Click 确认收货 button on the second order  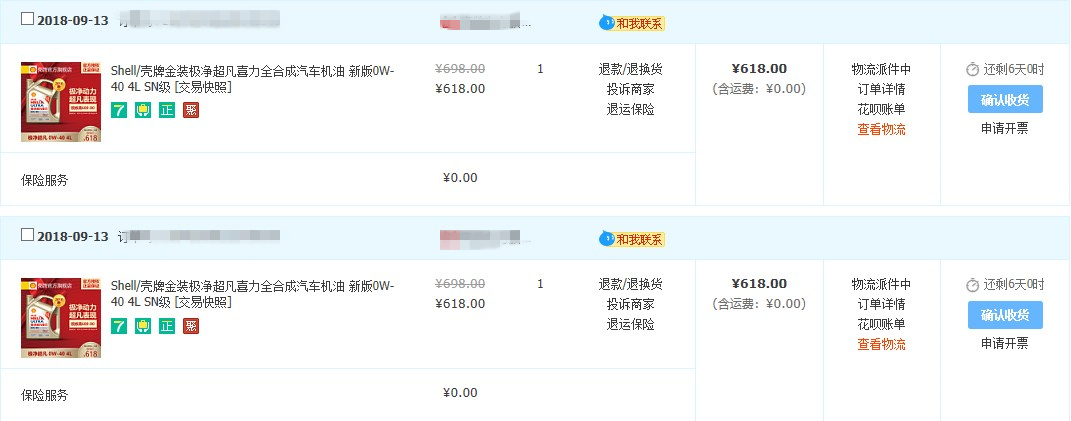click(1005, 315)
